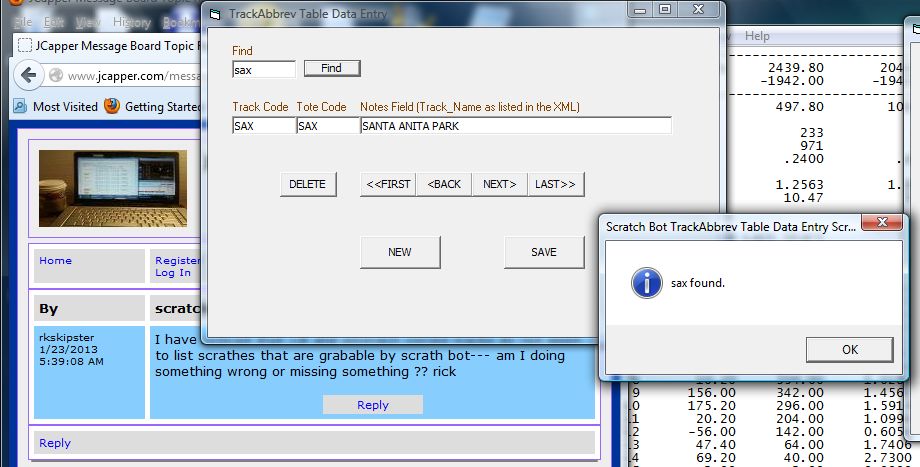Go to previous record with <BACK

(444, 184)
